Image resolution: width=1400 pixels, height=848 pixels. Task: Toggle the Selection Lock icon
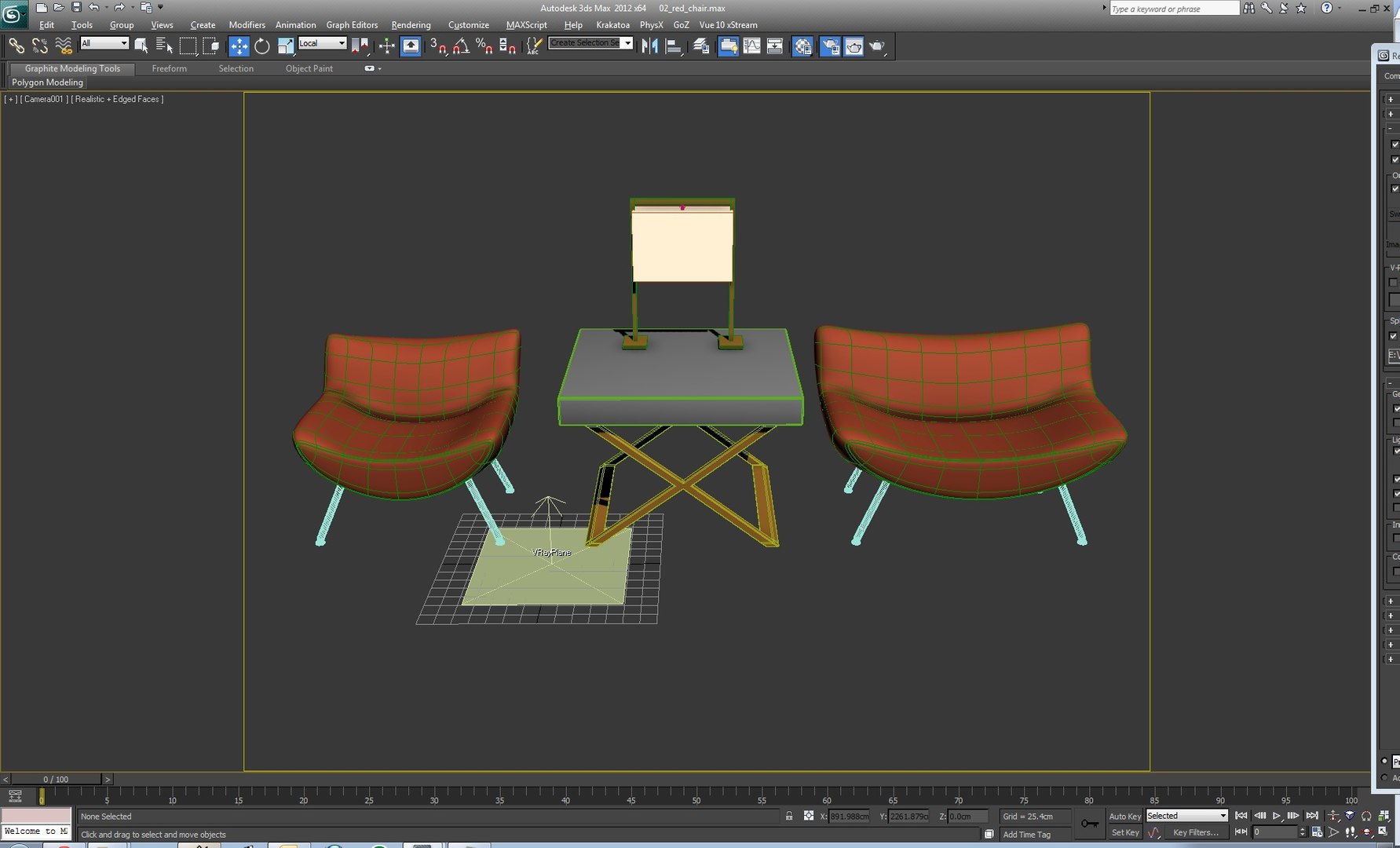pyautogui.click(x=789, y=816)
